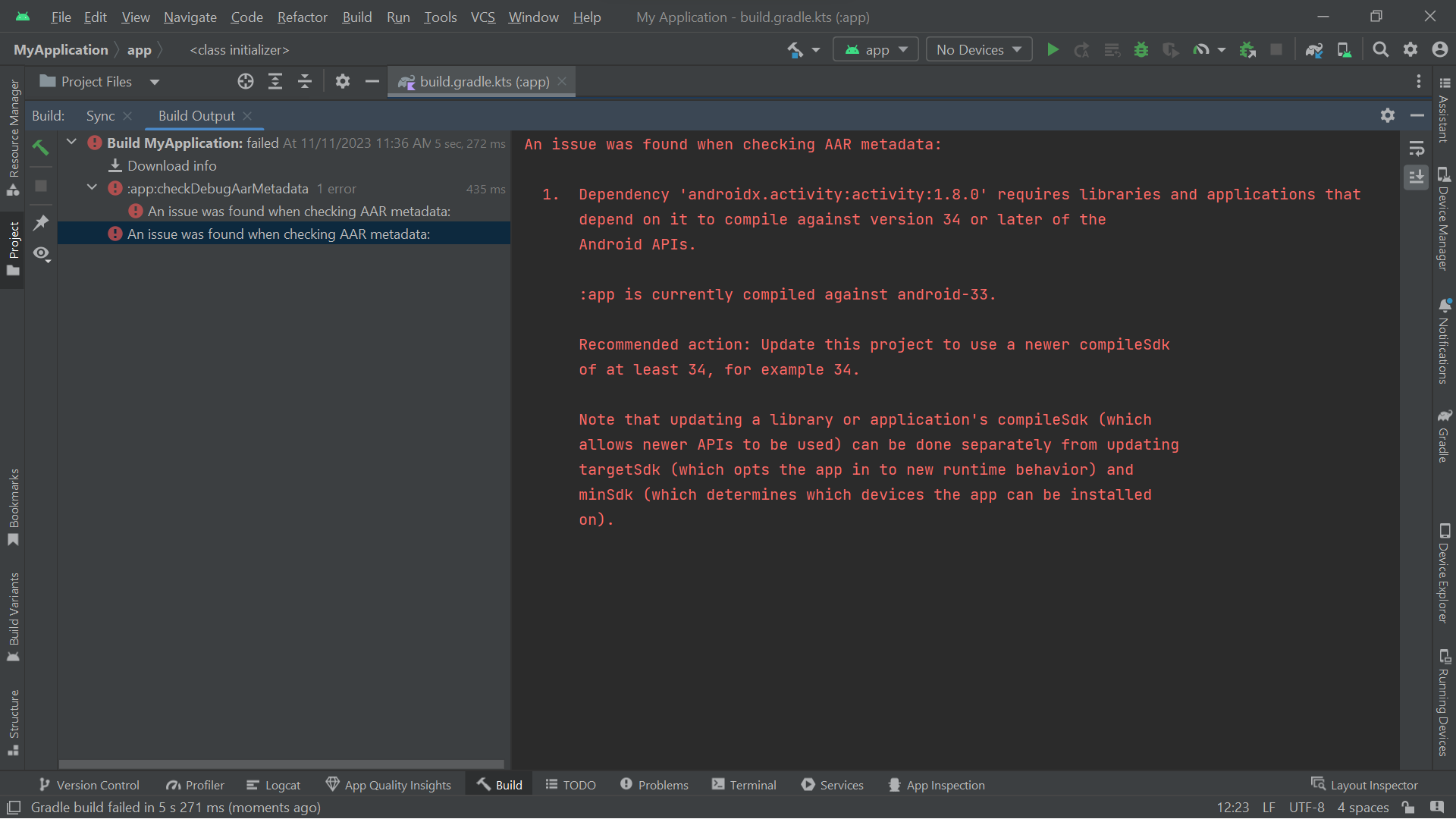Open Project Files view dropdown

click(155, 82)
